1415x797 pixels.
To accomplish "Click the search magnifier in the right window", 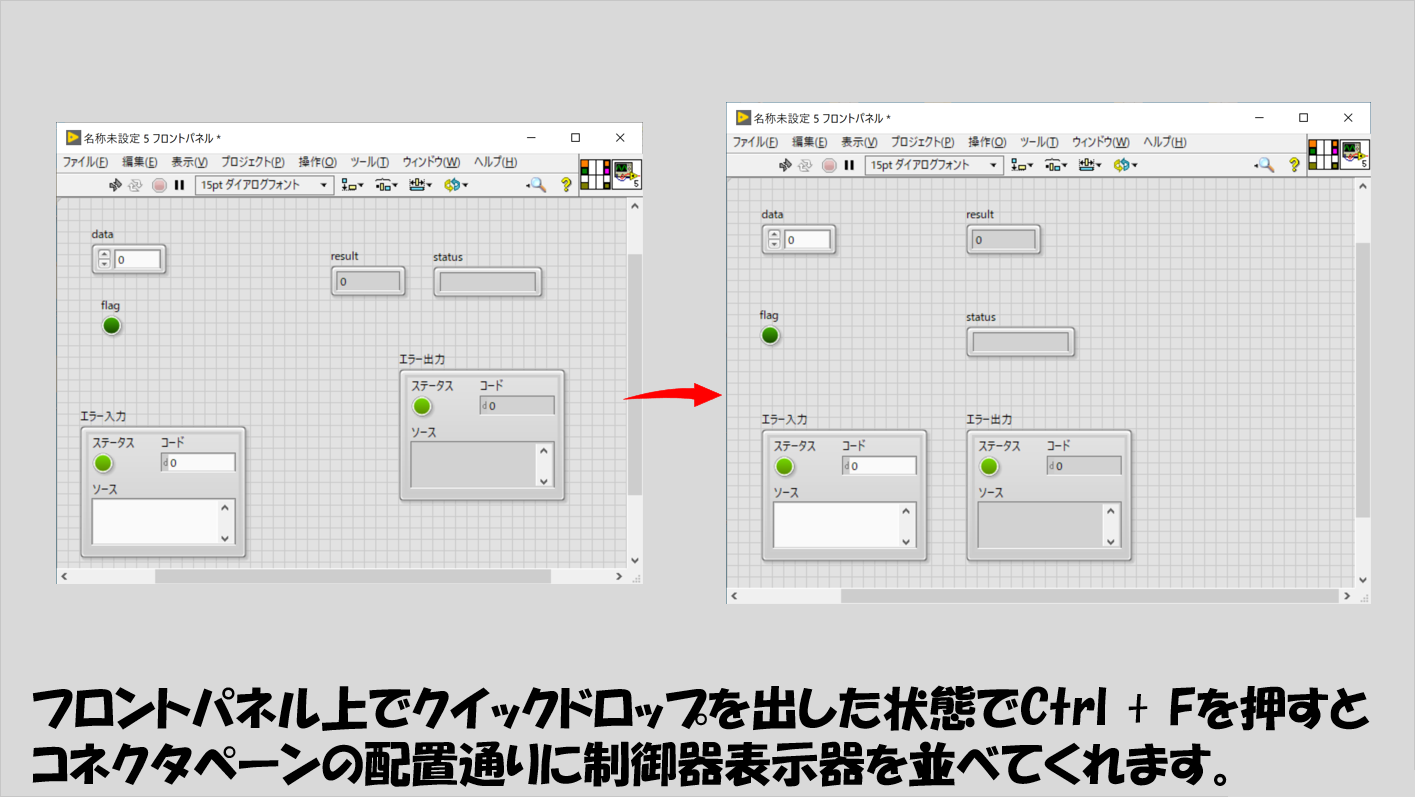I will point(1265,165).
